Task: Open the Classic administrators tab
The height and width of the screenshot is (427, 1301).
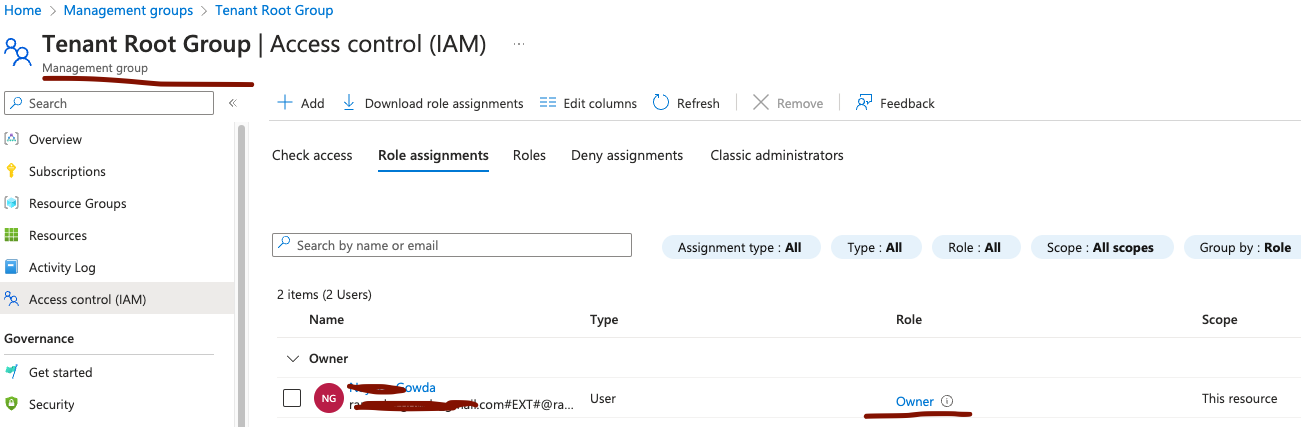Action: 777,155
